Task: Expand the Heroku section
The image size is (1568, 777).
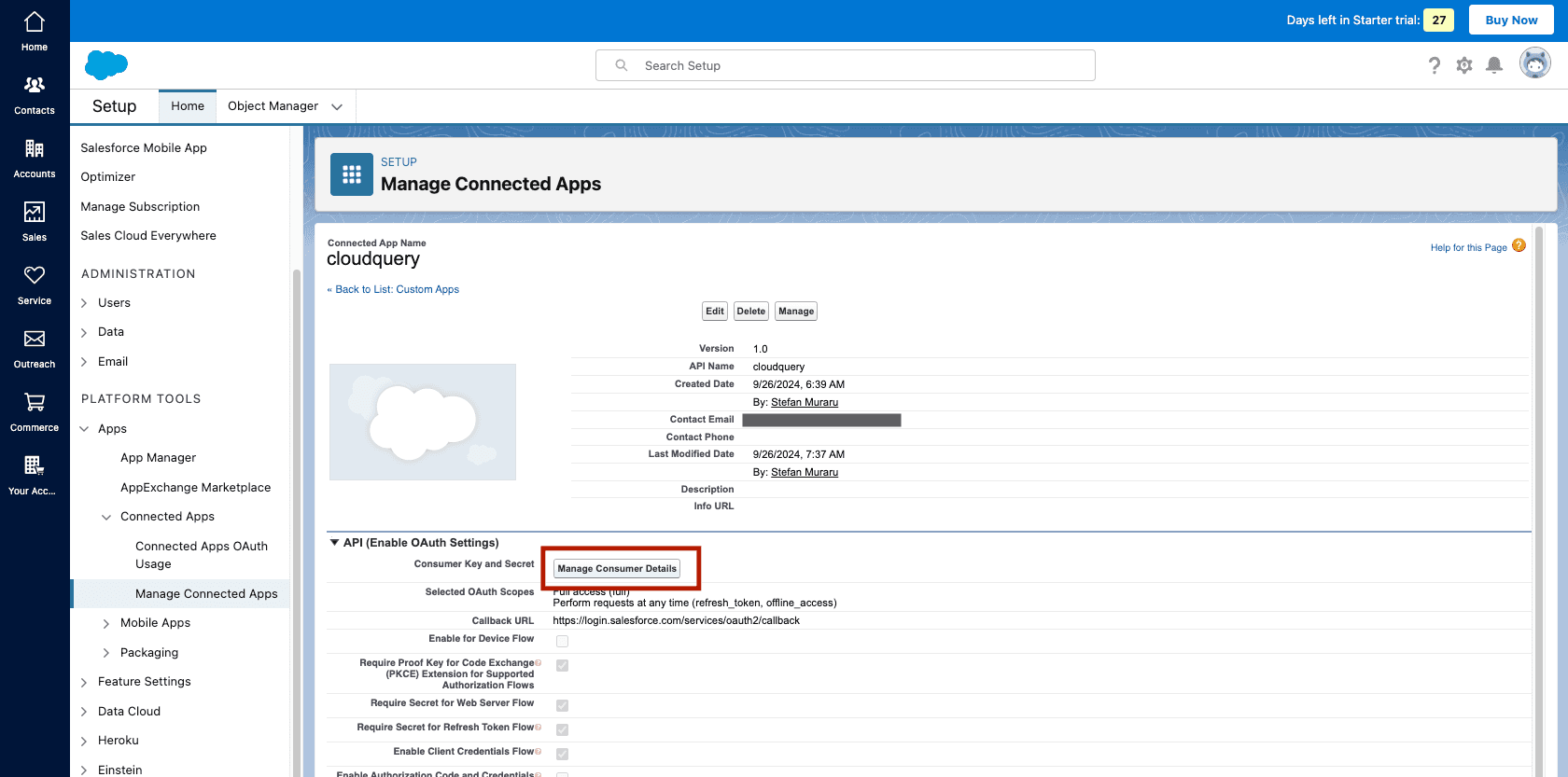Action: click(x=84, y=741)
